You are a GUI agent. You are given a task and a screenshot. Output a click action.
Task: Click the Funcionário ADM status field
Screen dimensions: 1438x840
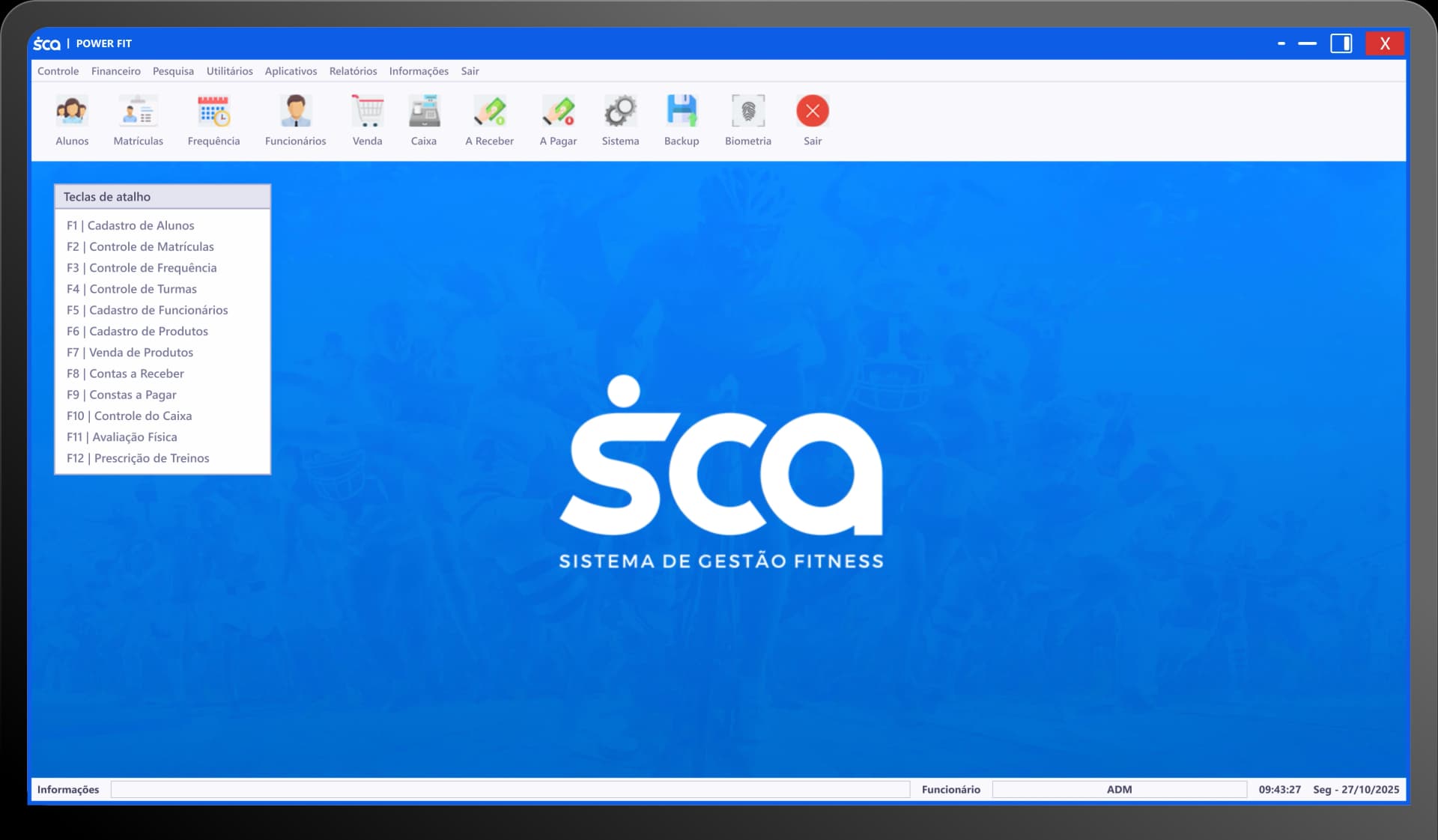(1119, 789)
